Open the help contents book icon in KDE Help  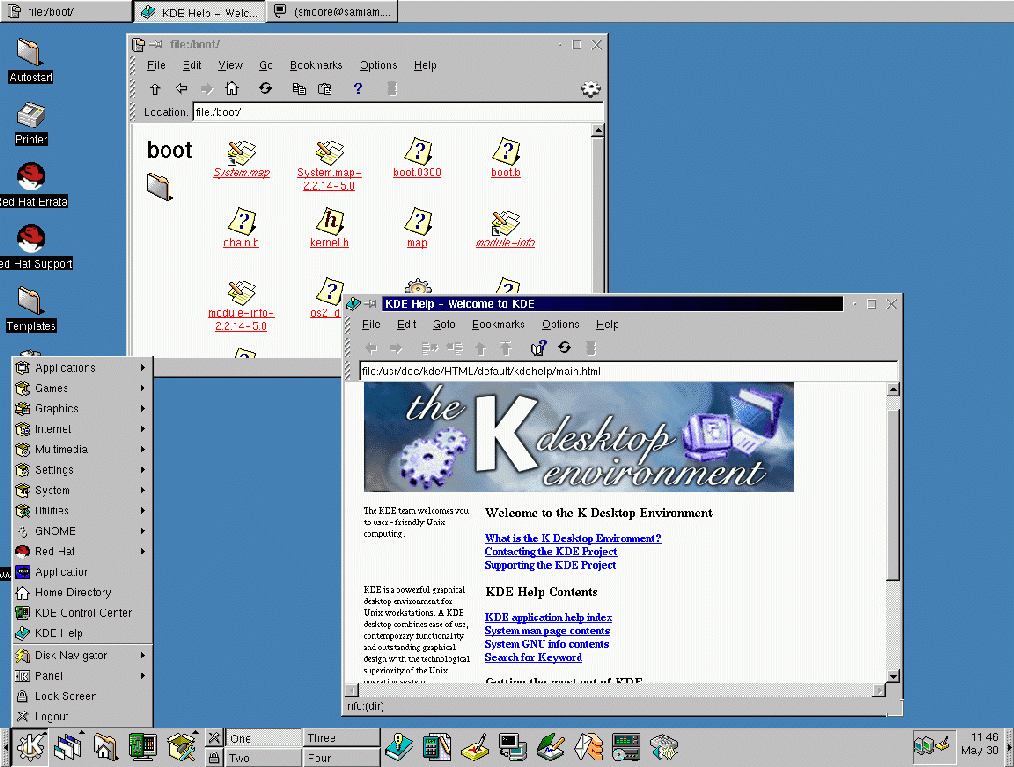tap(539, 348)
